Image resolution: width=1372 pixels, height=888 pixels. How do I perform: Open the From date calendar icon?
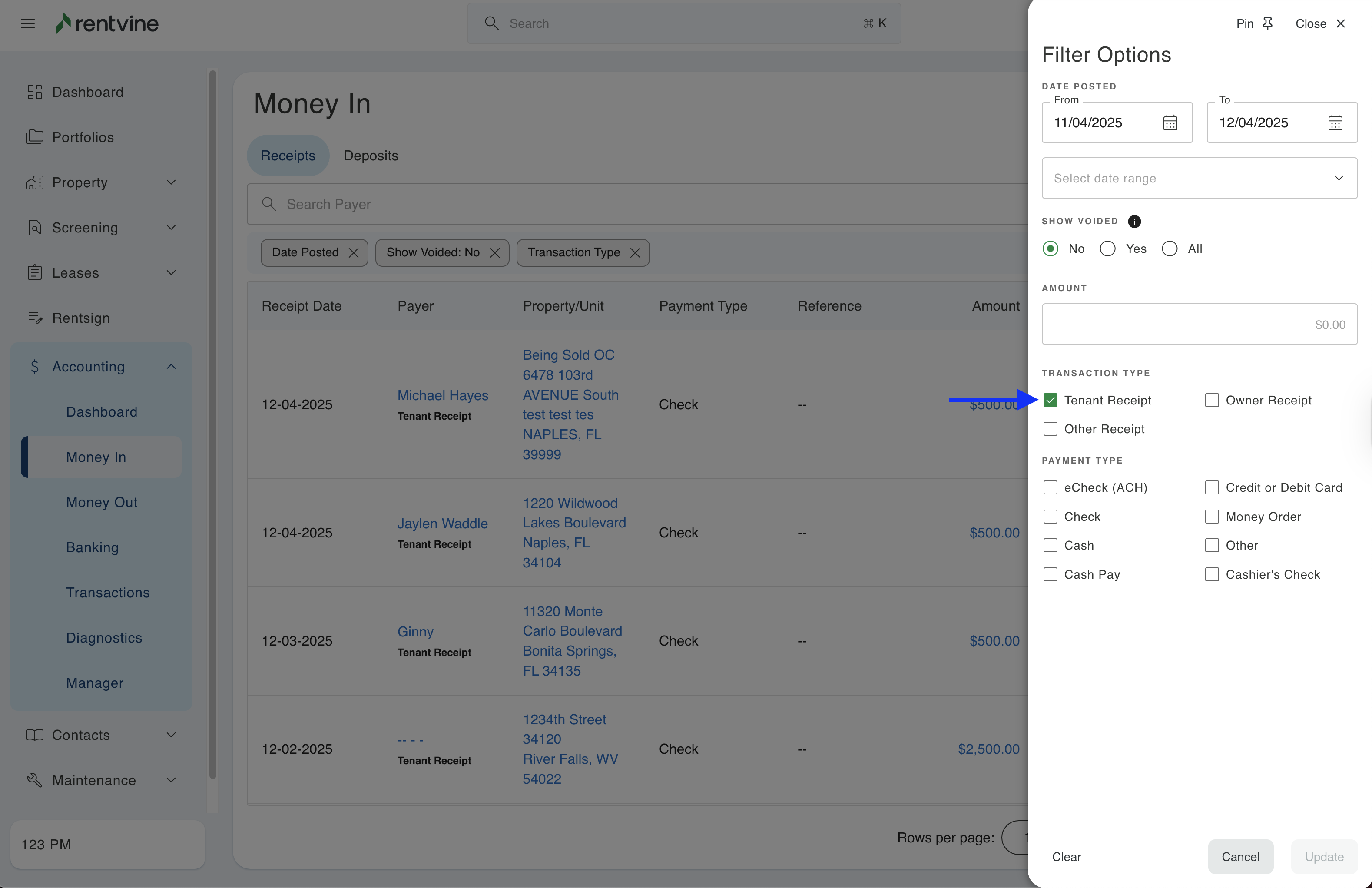click(1170, 123)
